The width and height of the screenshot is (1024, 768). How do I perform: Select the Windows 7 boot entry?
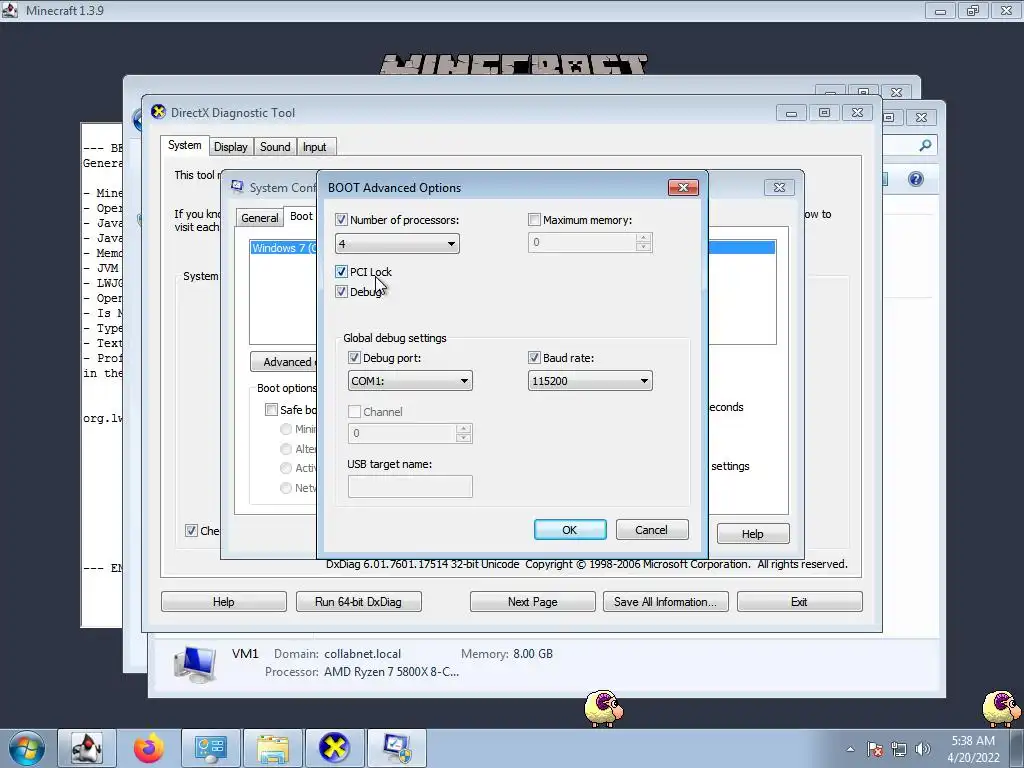[283, 248]
